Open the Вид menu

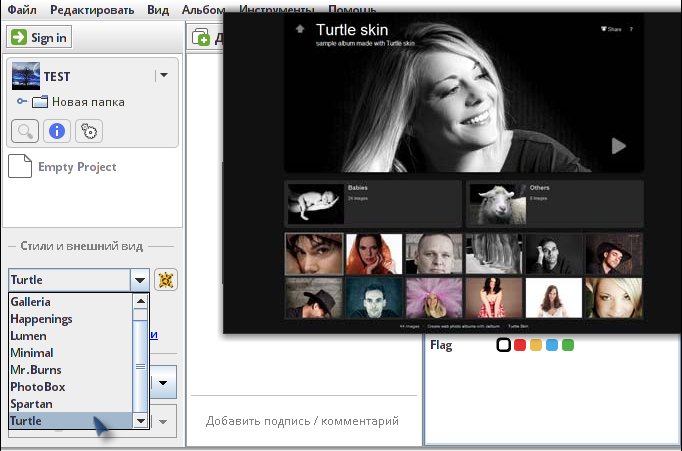(x=158, y=10)
